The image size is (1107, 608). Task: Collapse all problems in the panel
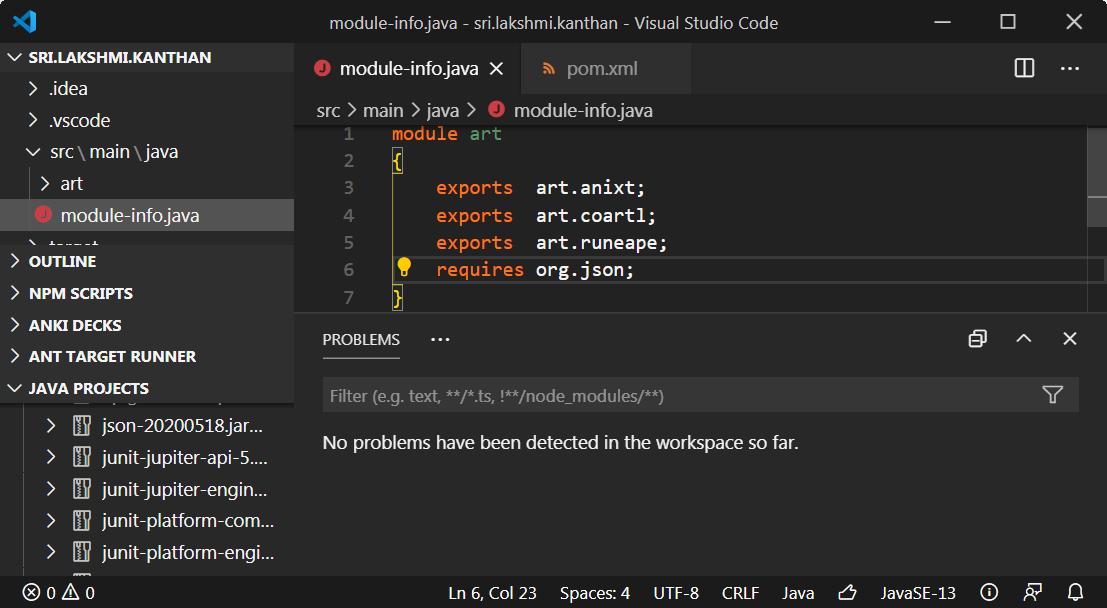977,339
